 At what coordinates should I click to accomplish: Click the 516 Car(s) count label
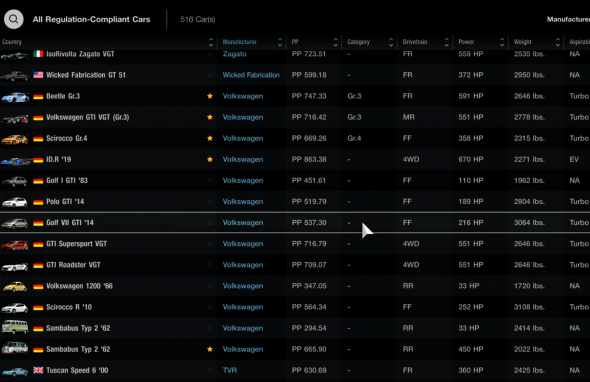[198, 19]
